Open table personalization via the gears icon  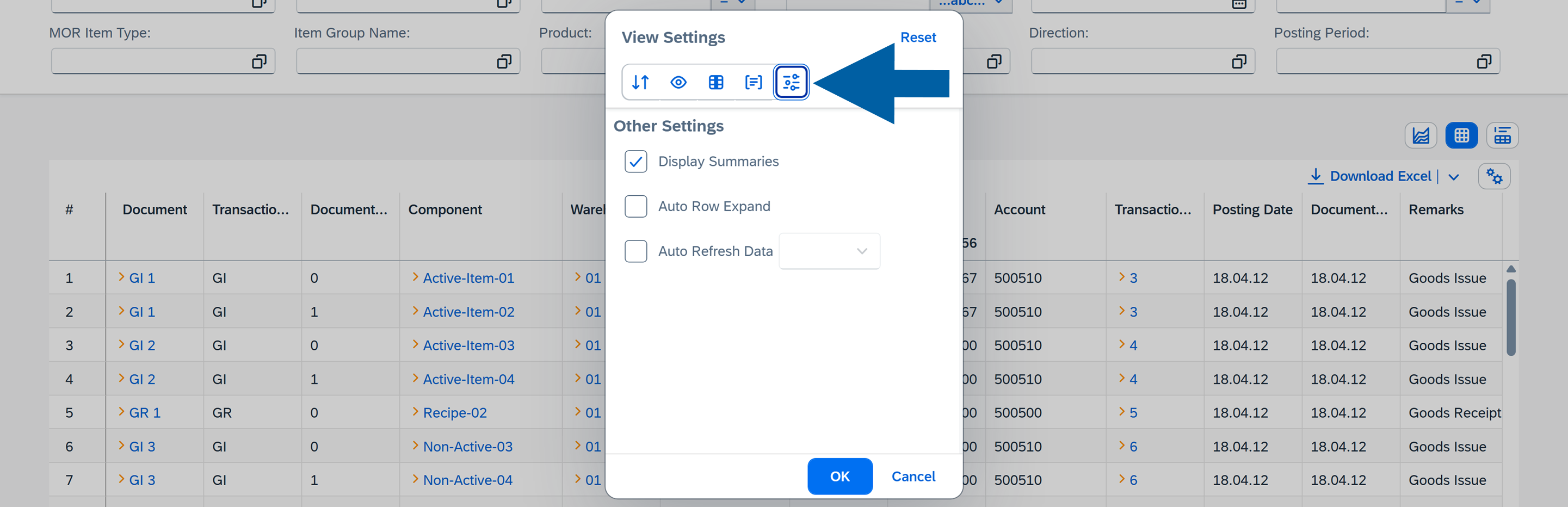(x=1495, y=176)
